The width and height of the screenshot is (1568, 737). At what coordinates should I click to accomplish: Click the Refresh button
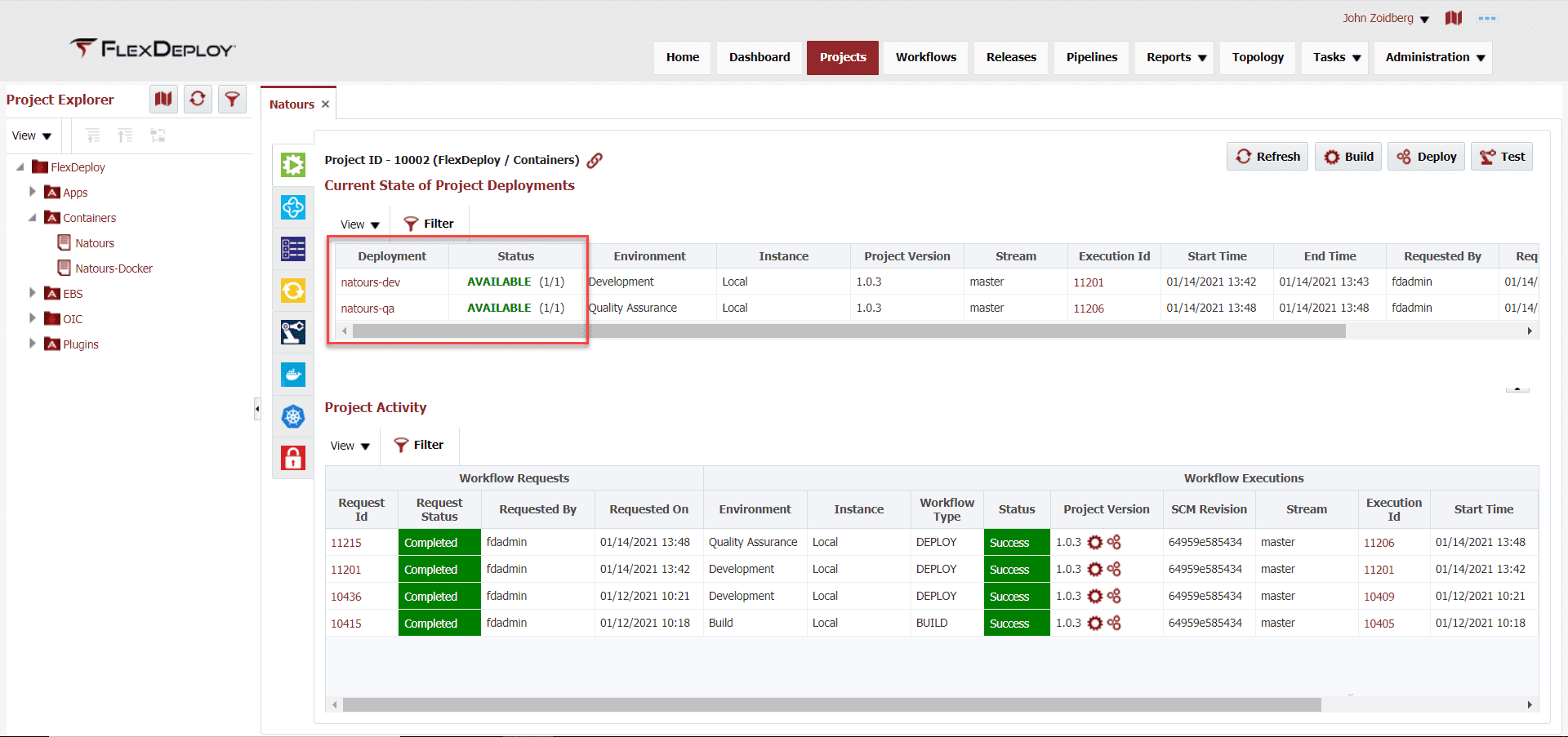point(1267,157)
